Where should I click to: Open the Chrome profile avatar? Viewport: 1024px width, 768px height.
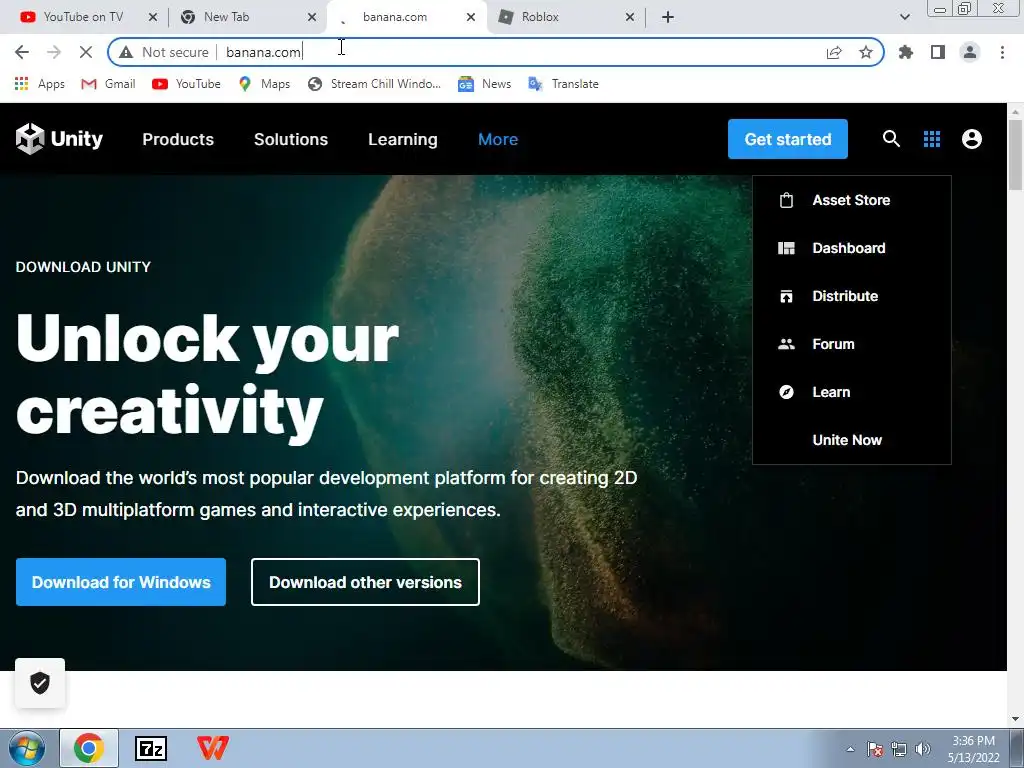970,52
